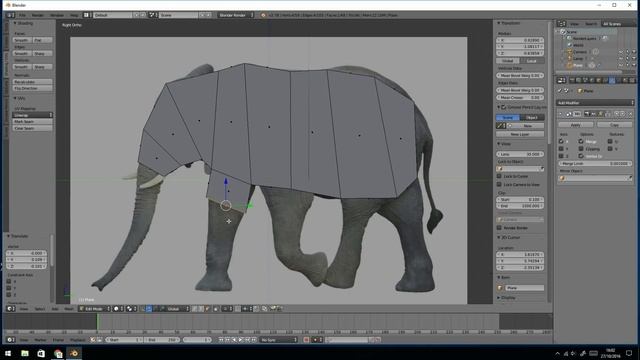Open the Render properties tab icon
The image size is (640, 360).
coord(572,80)
